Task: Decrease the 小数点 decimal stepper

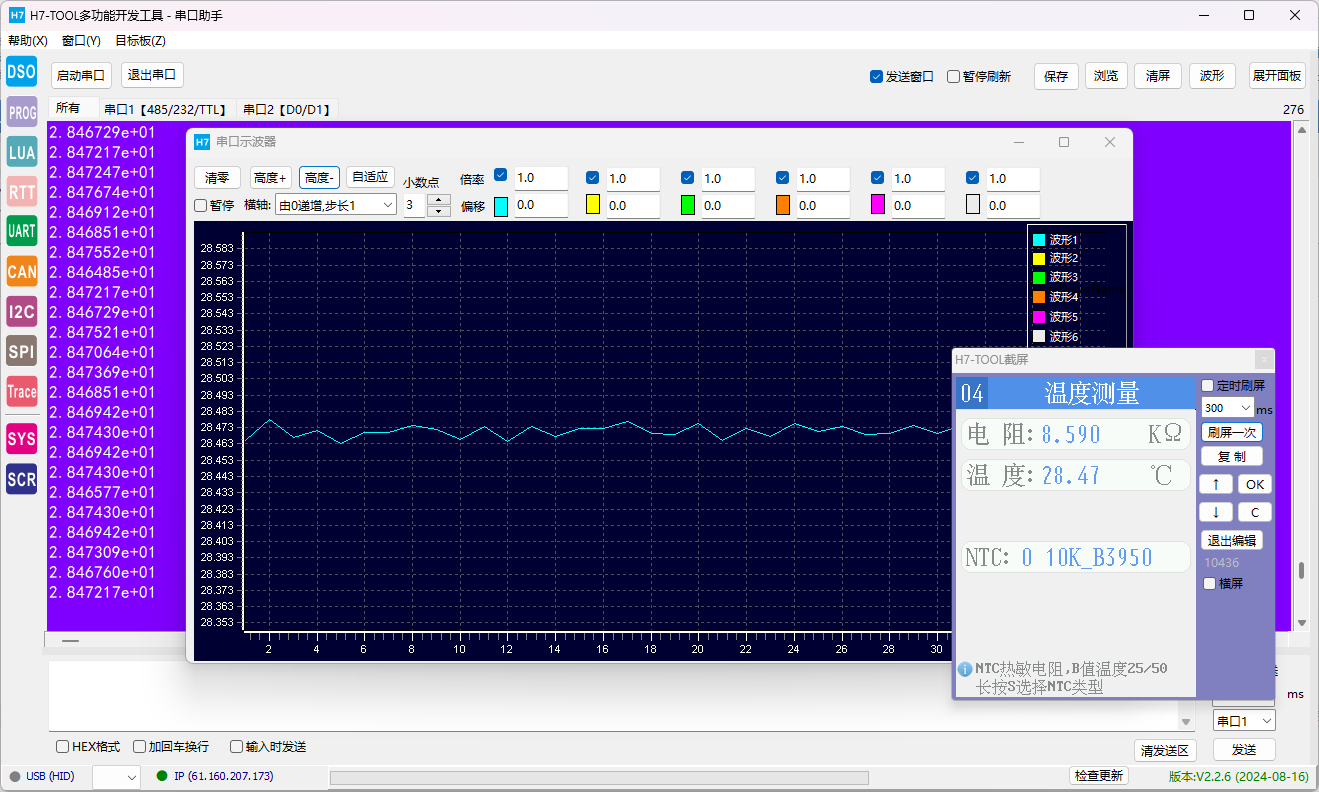Action: pos(439,211)
